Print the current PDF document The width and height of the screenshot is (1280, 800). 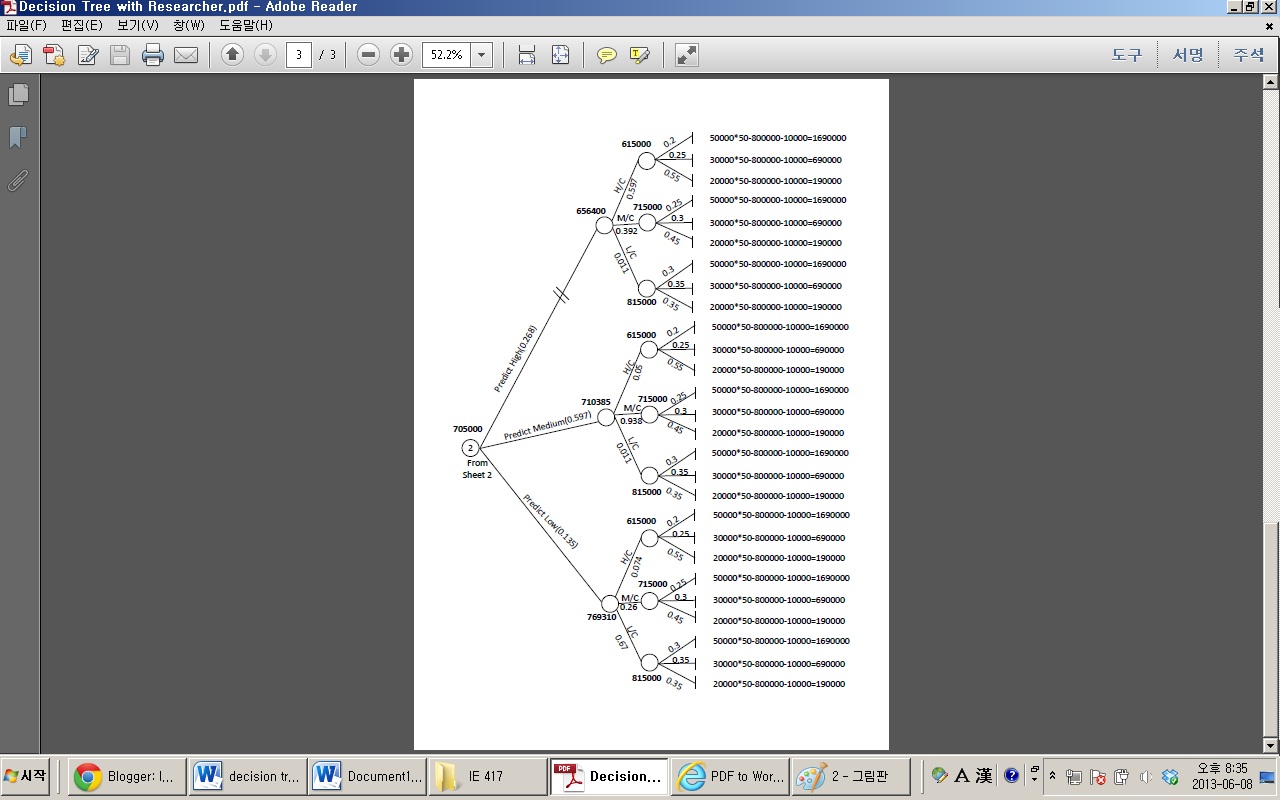pyautogui.click(x=150, y=55)
